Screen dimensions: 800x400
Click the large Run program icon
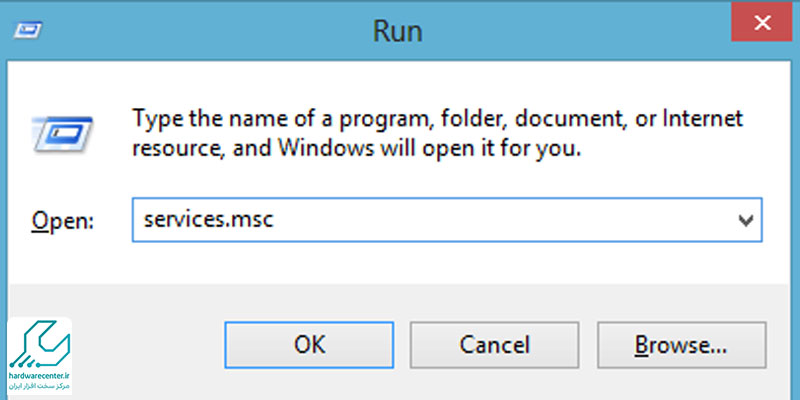[62, 134]
